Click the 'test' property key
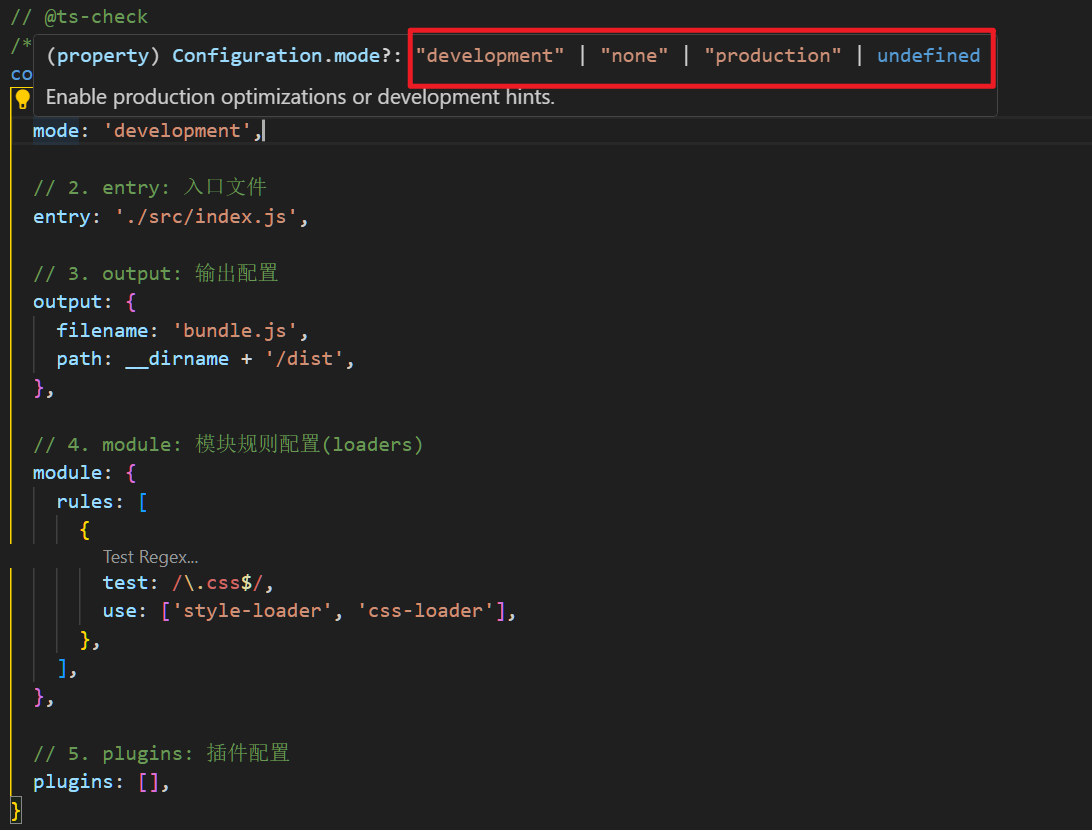 125,583
